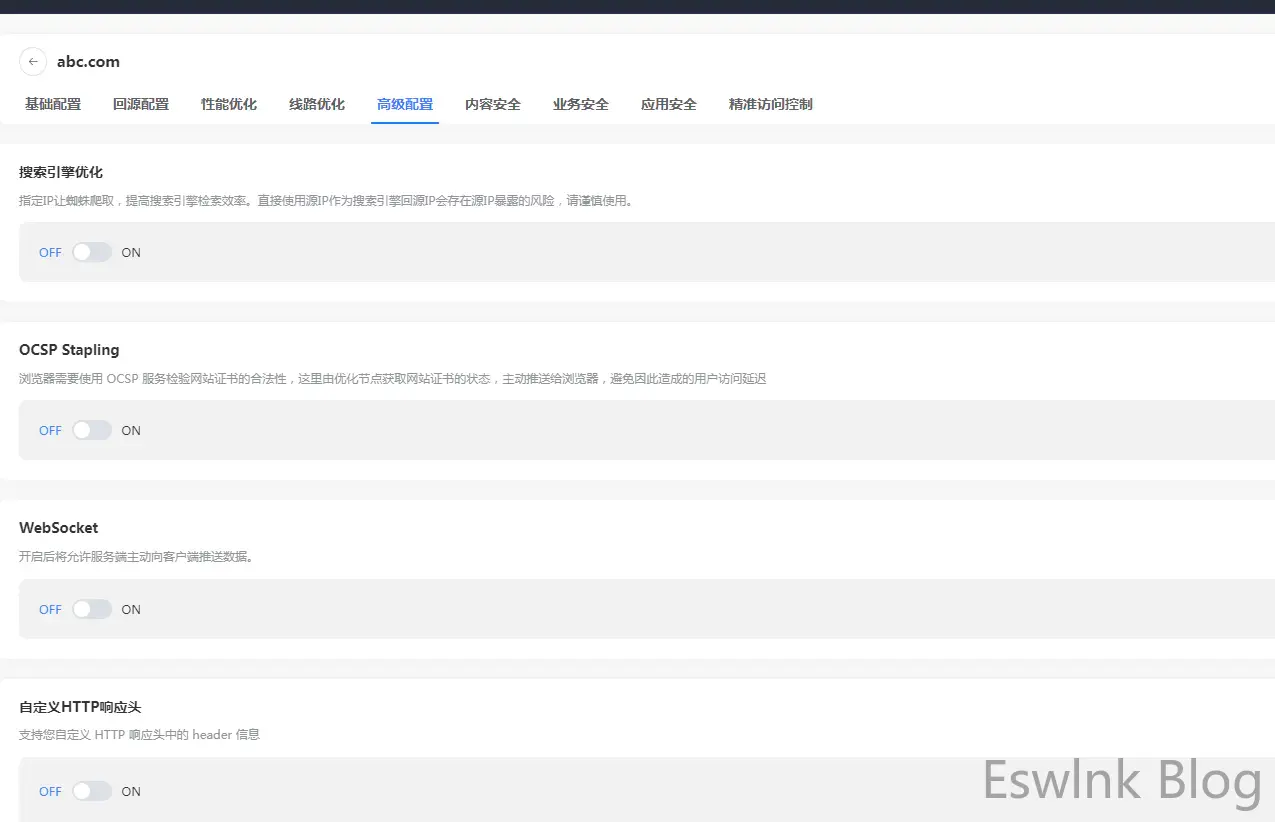This screenshot has height=822, width=1275.
Task: Go to the 线路优化 tab
Action: (317, 104)
